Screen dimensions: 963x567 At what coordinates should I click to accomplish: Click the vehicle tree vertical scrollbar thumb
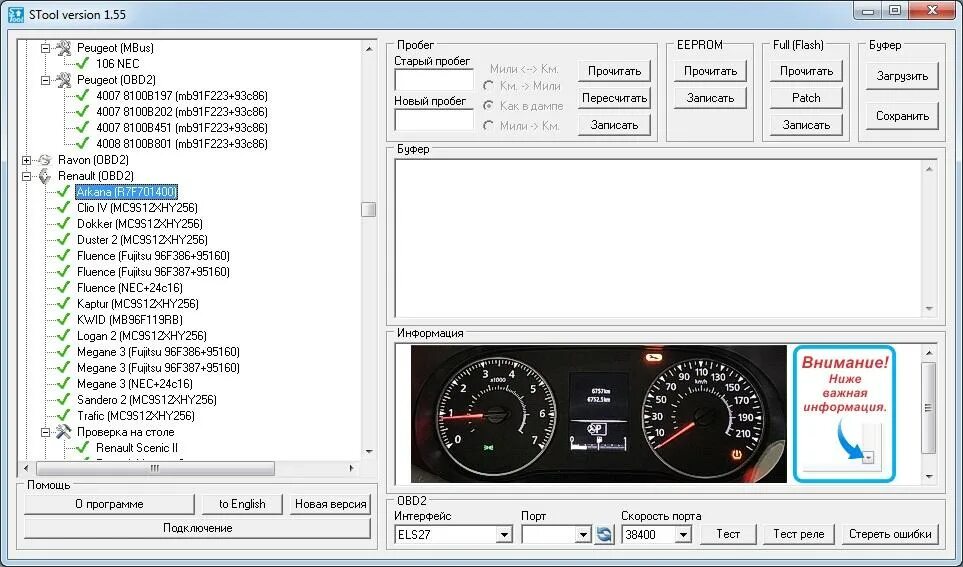[368, 209]
